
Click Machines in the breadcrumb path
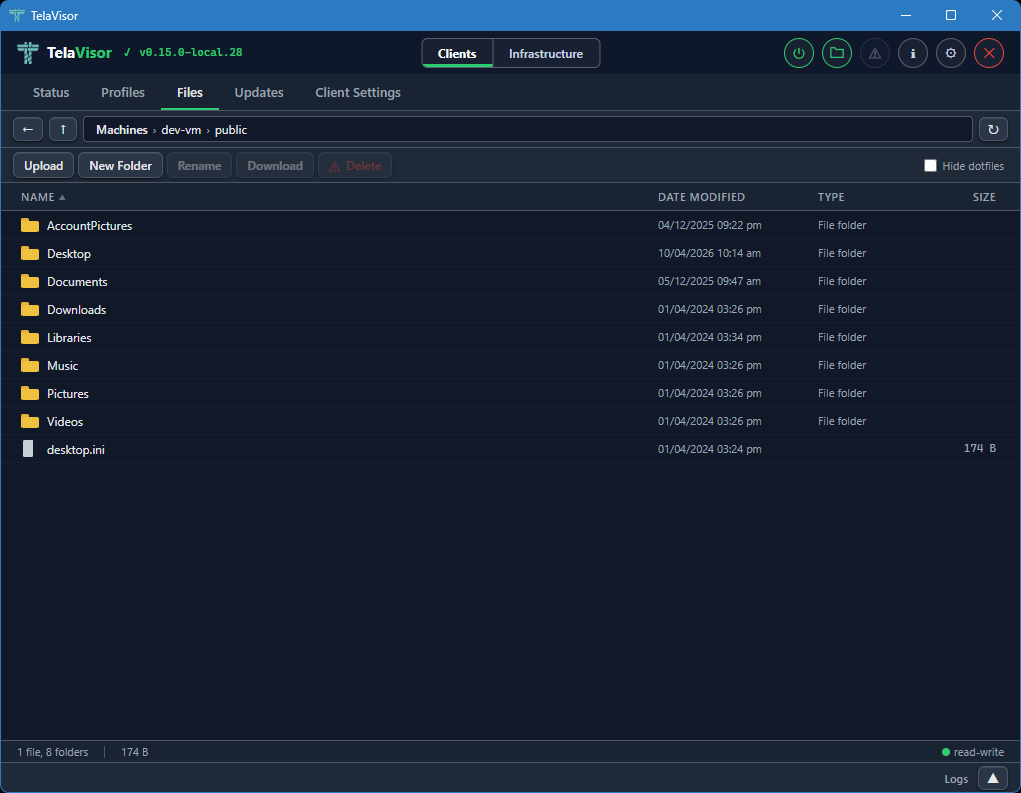(122, 130)
